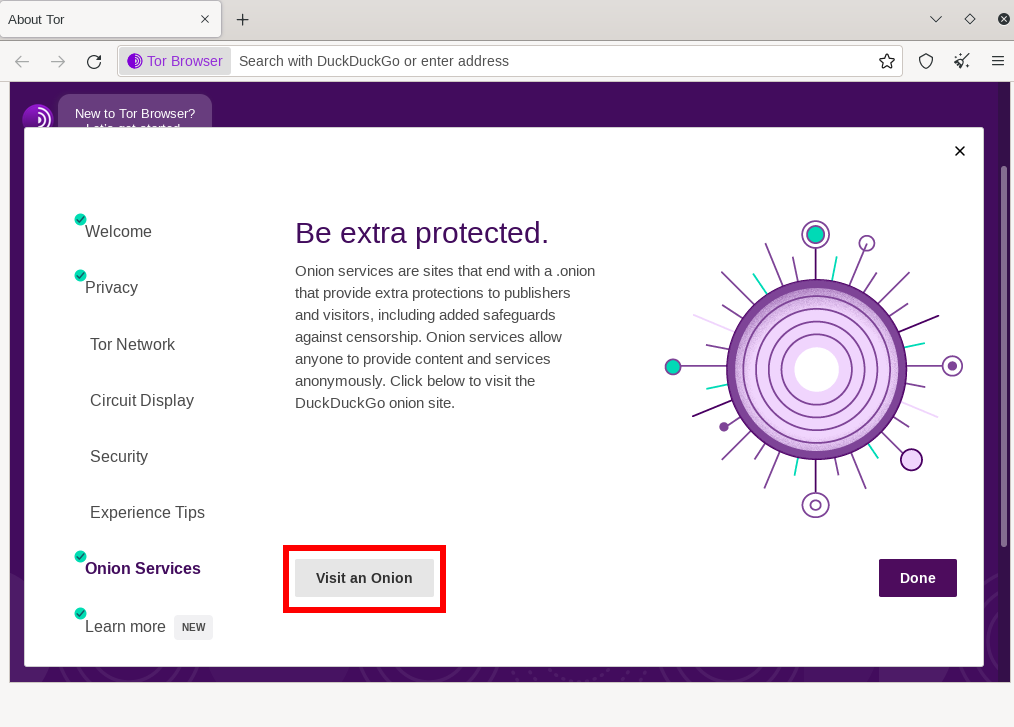
Task: Expand the list all tabs dropdown
Action: (936, 19)
